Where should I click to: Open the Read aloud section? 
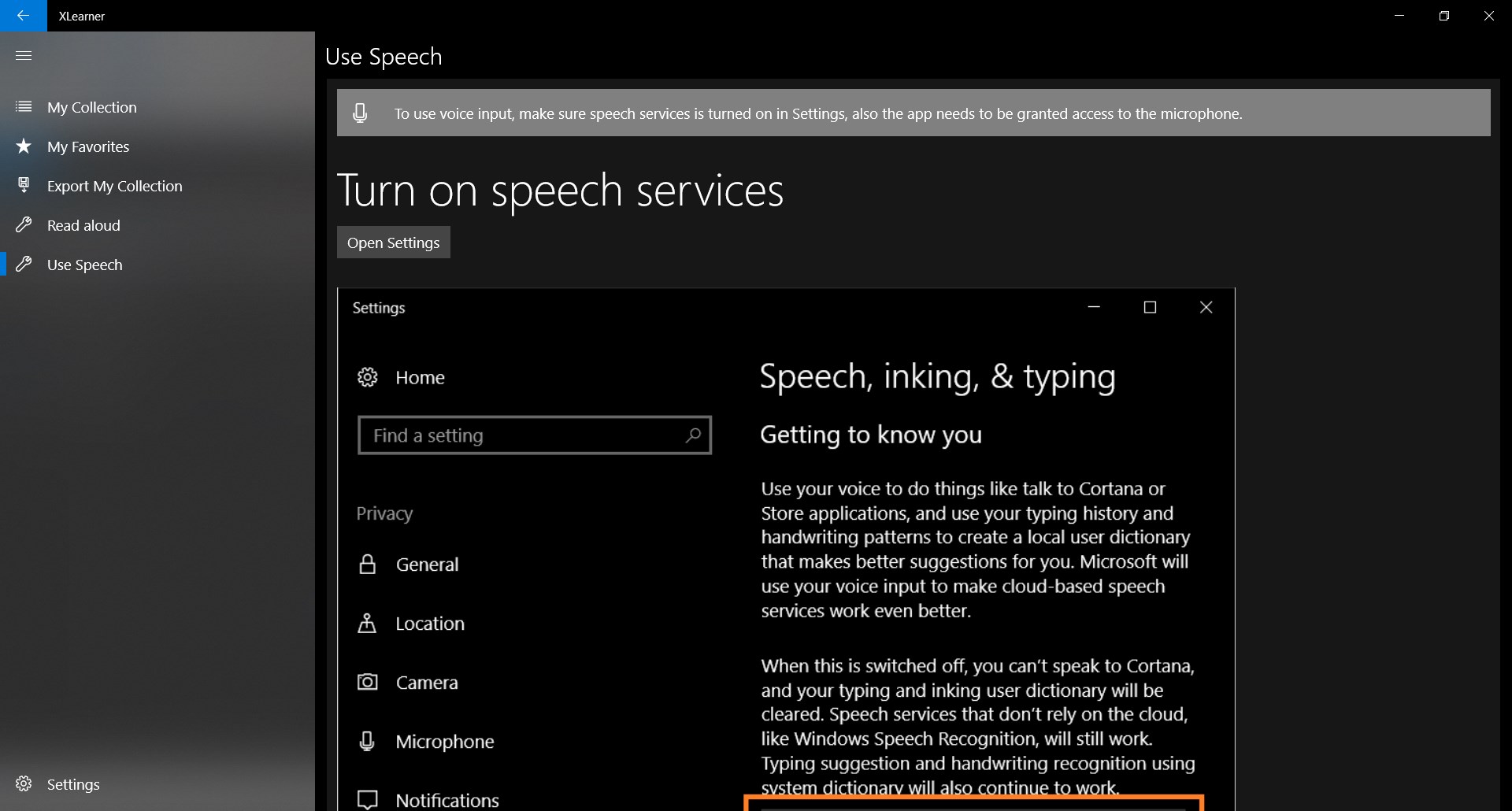click(83, 225)
